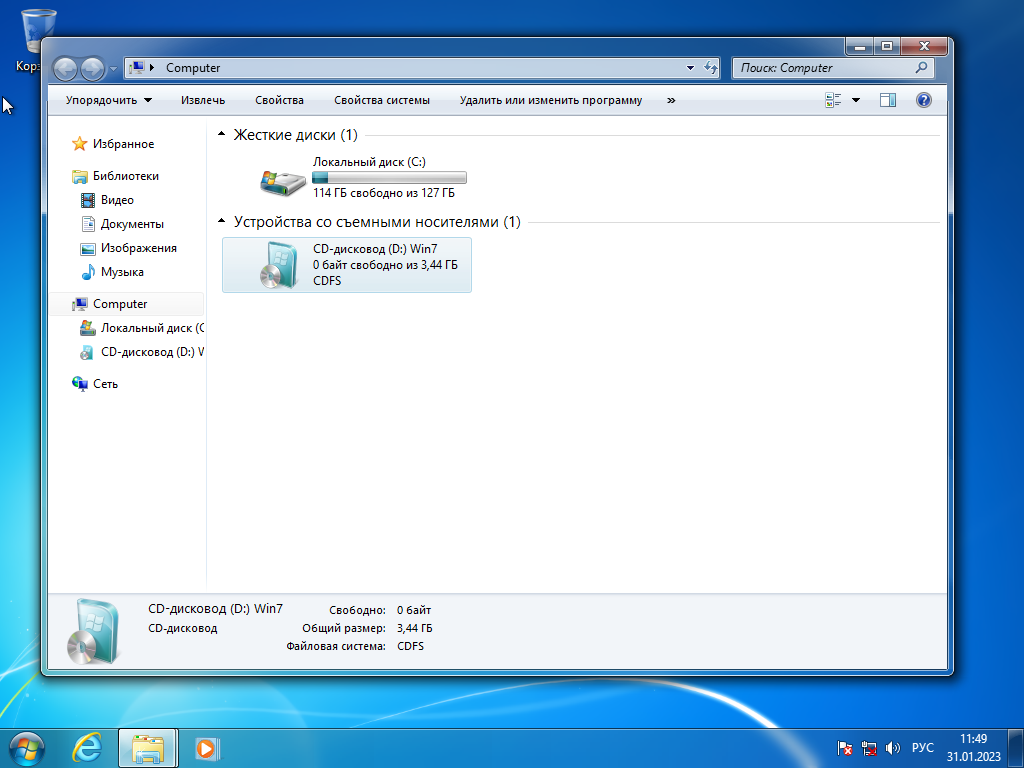The image size is (1024, 768).
Task: Open Help via question mark icon
Action: tap(923, 100)
